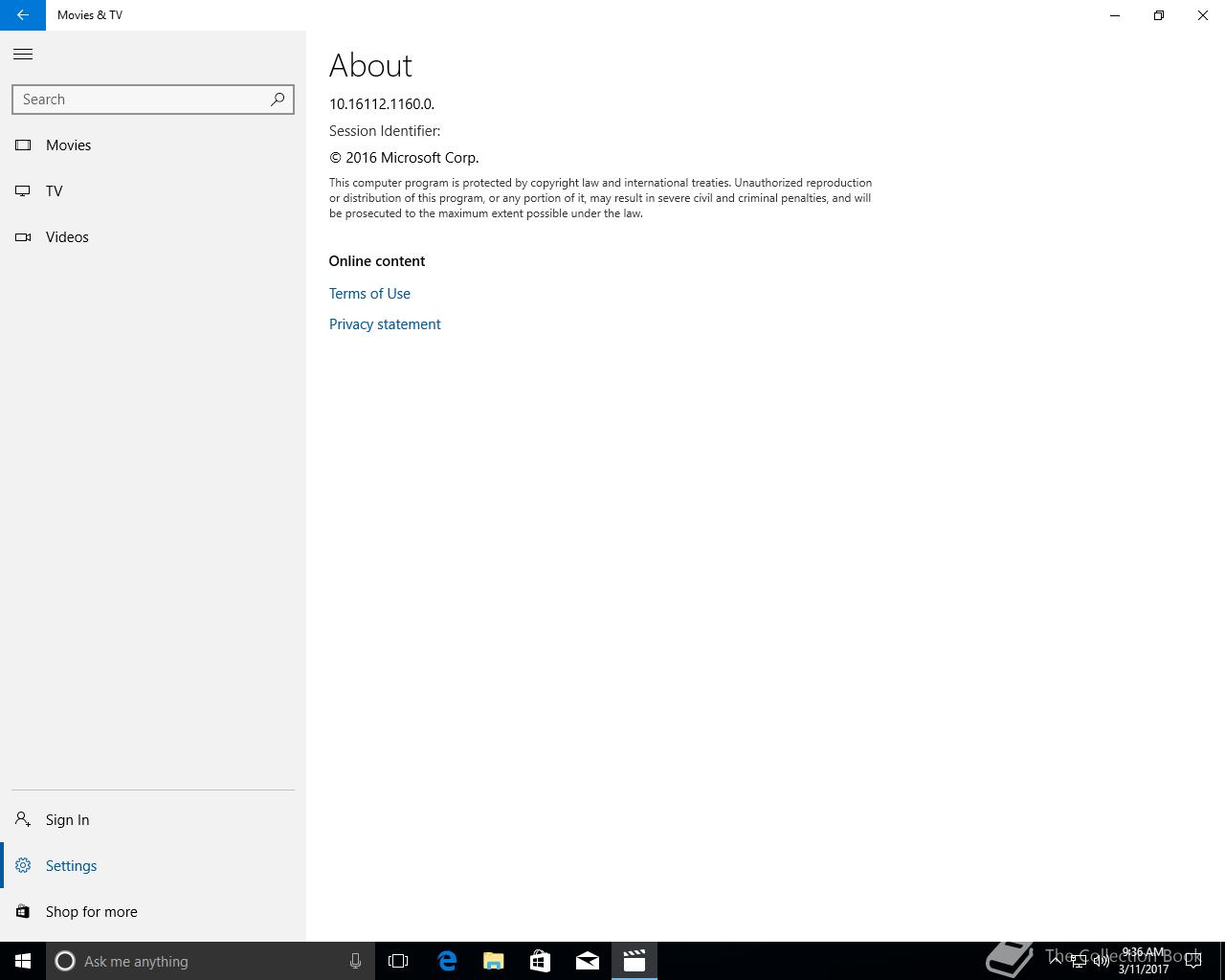The height and width of the screenshot is (980, 1225).
Task: Open the Action Center notifications icon
Action: click(x=1193, y=961)
